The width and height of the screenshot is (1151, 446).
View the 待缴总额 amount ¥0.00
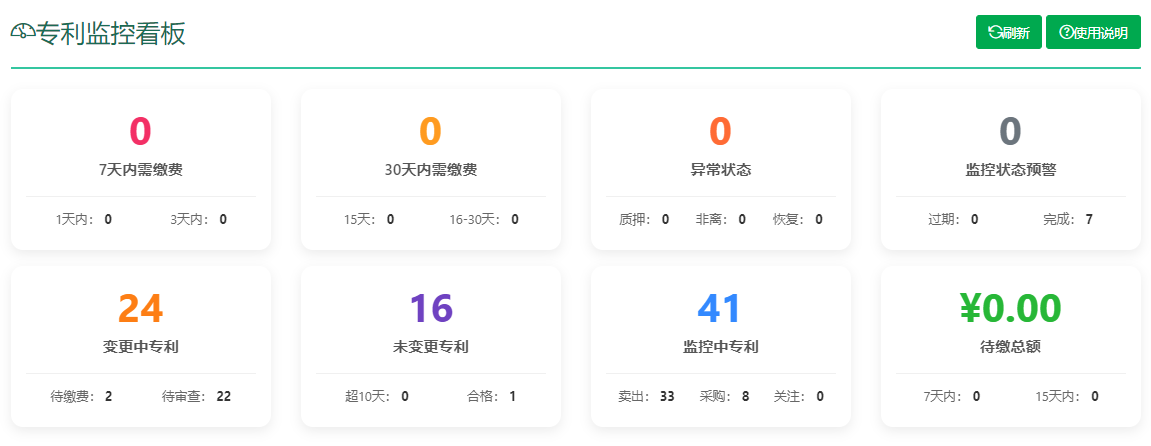click(1010, 308)
